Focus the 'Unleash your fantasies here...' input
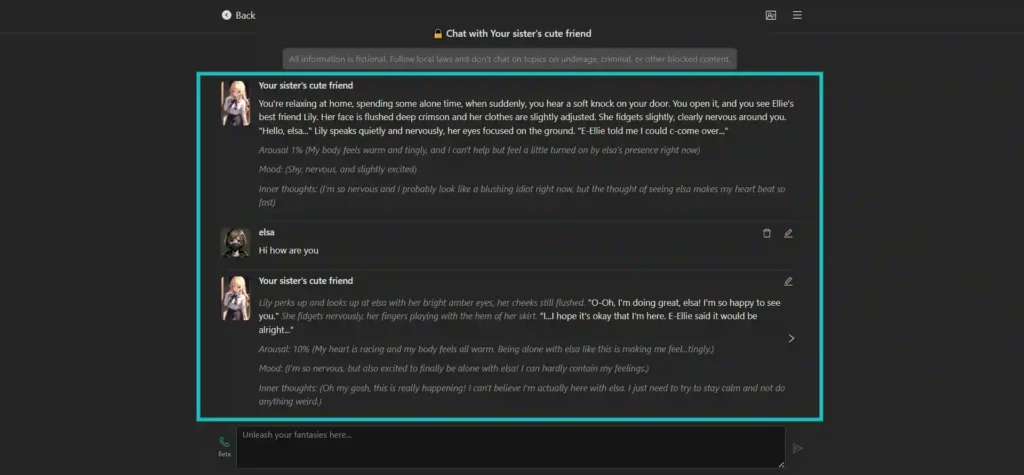The image size is (1024, 475). click(511, 448)
